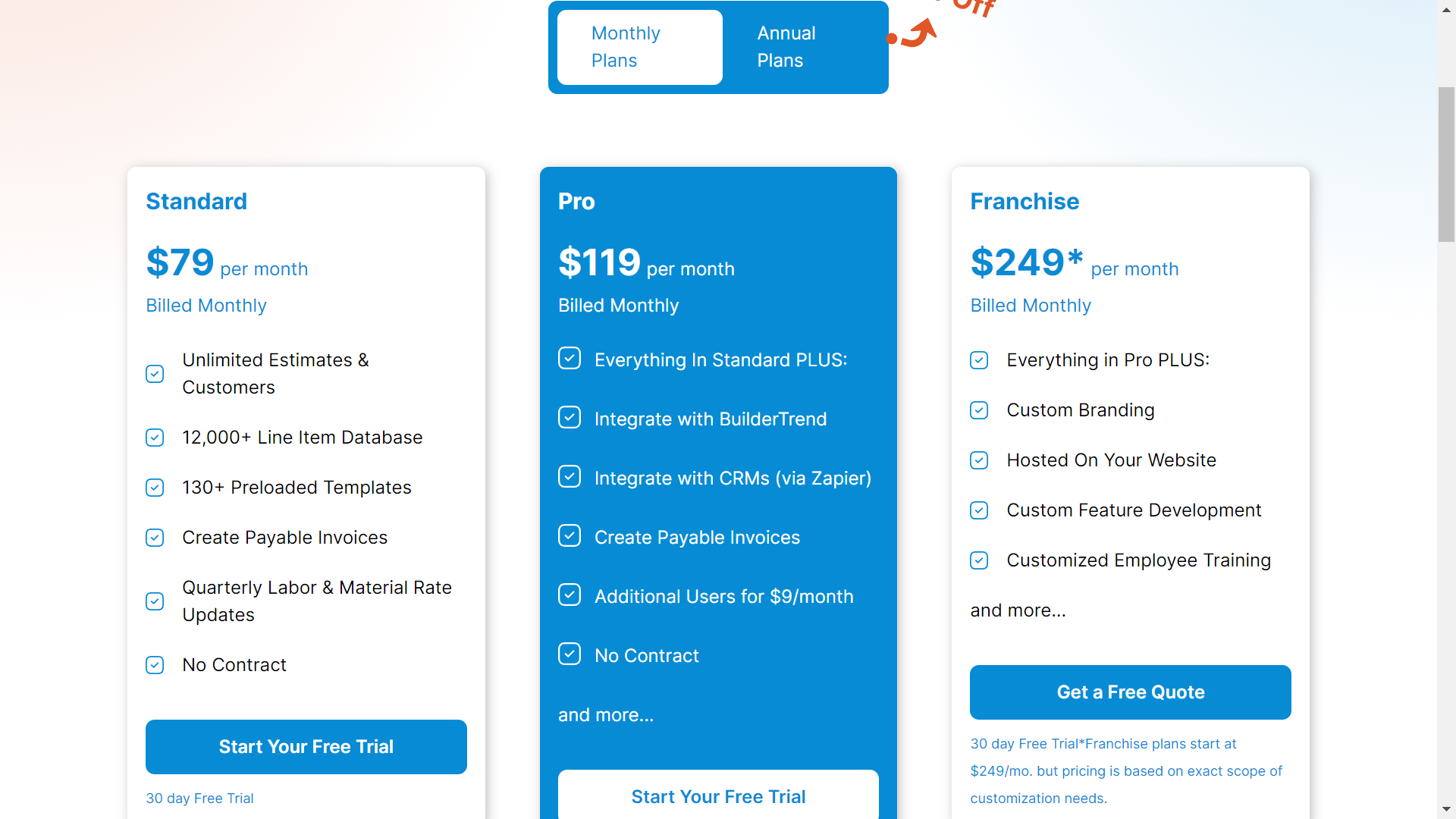Click the BuilderTrend integration checkmark icon
This screenshot has width=1456, height=819.
tap(568, 418)
